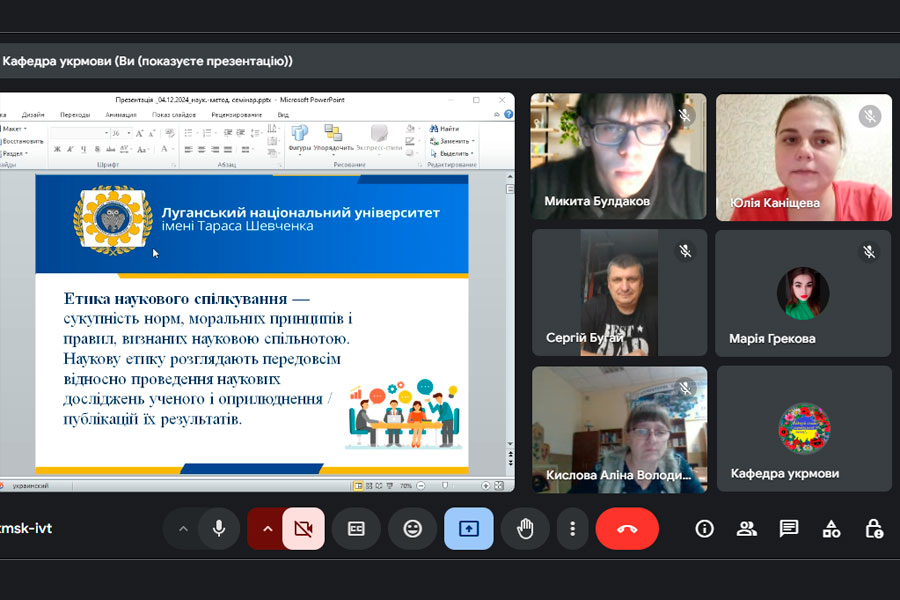Pick font color with A button

pyautogui.click(x=165, y=149)
